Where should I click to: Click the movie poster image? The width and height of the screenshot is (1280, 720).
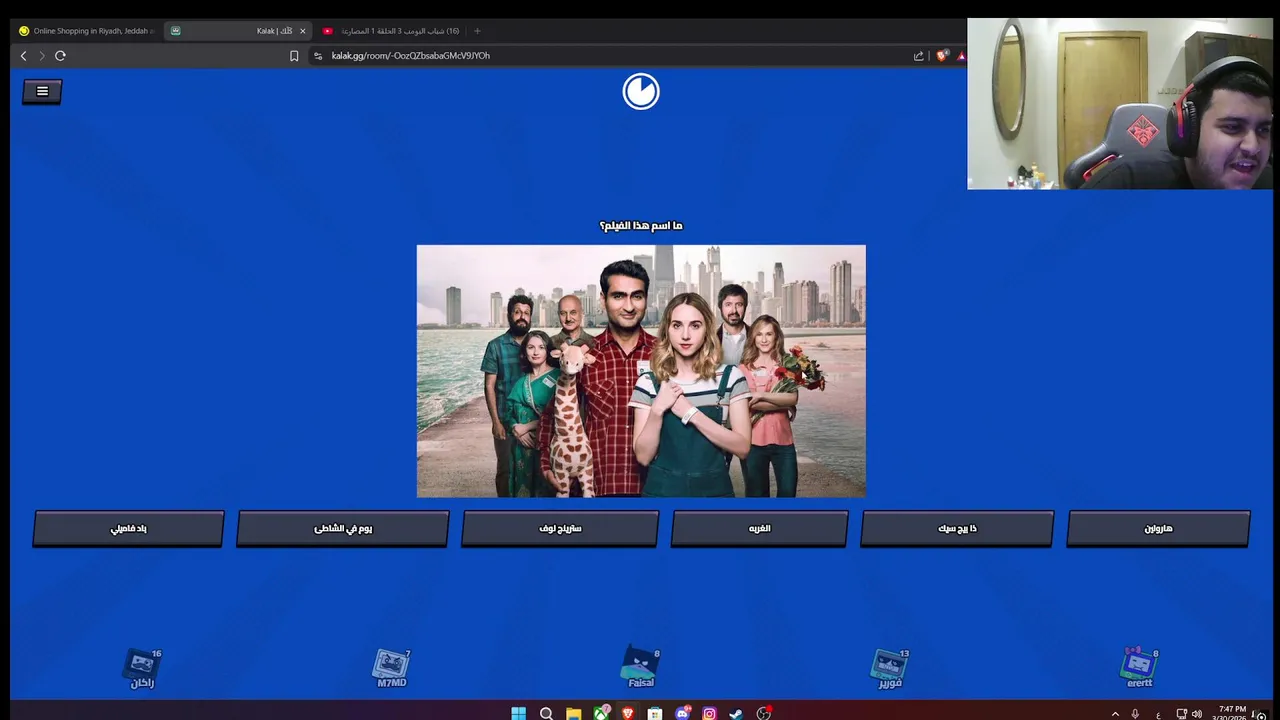point(641,371)
